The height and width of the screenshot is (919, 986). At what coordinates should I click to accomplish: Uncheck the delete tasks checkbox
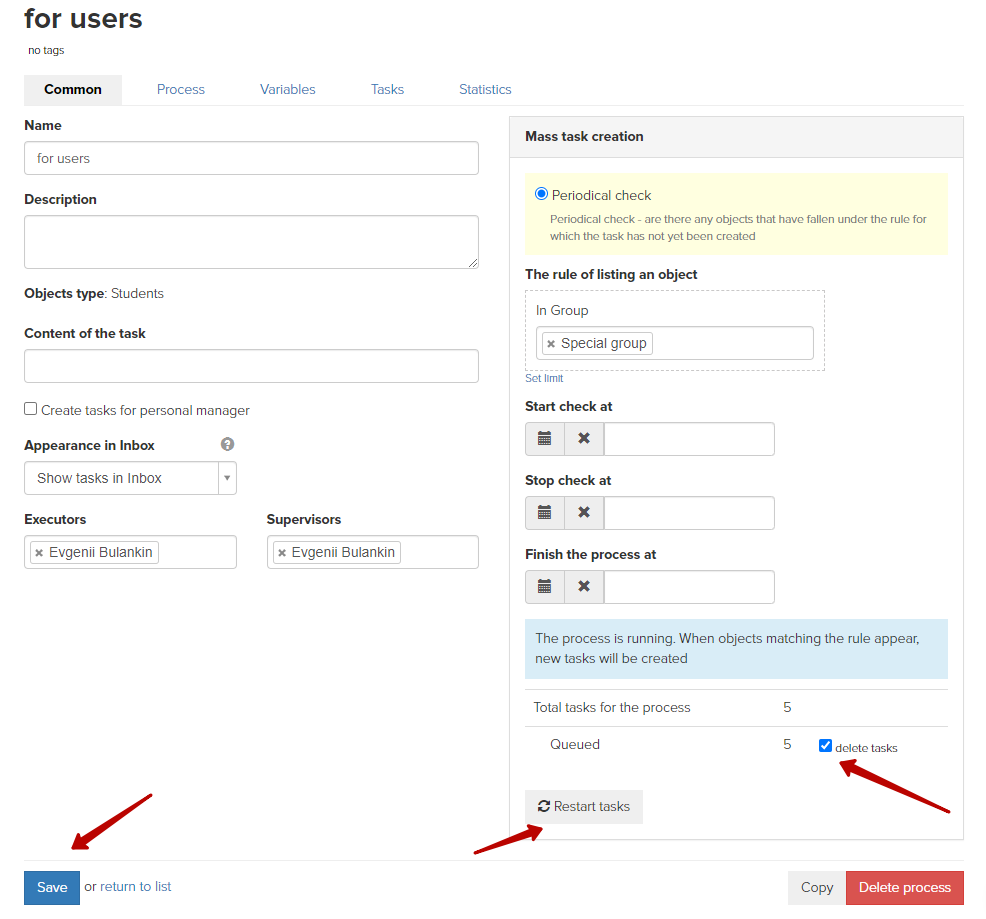[x=825, y=745]
